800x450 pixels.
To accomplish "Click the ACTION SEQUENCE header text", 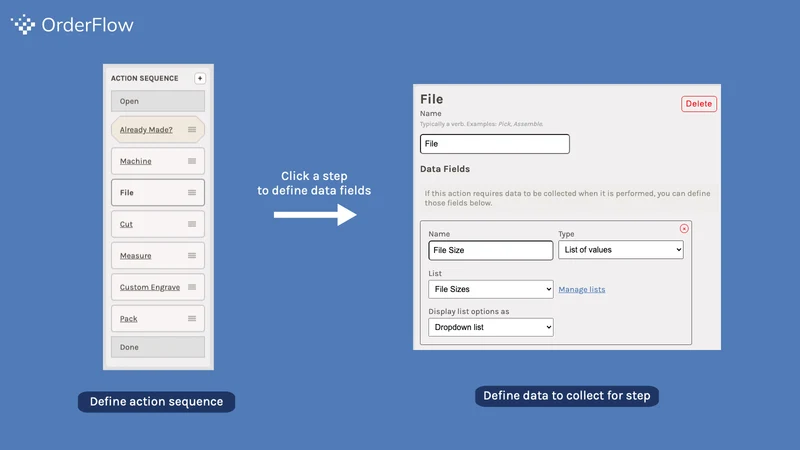I will pos(145,78).
